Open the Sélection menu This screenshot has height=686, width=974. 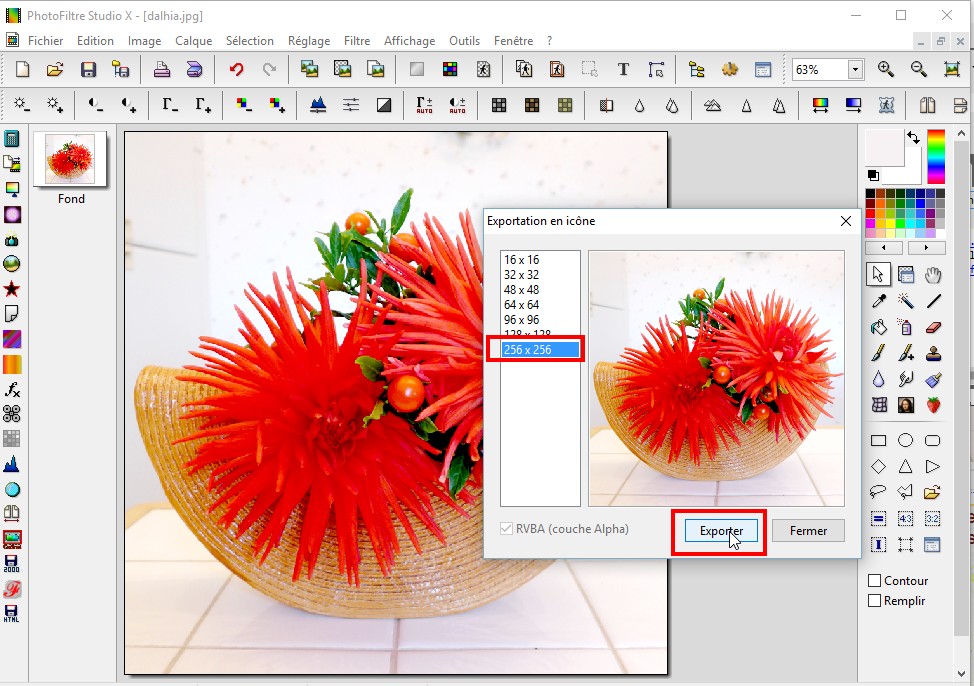tap(250, 40)
